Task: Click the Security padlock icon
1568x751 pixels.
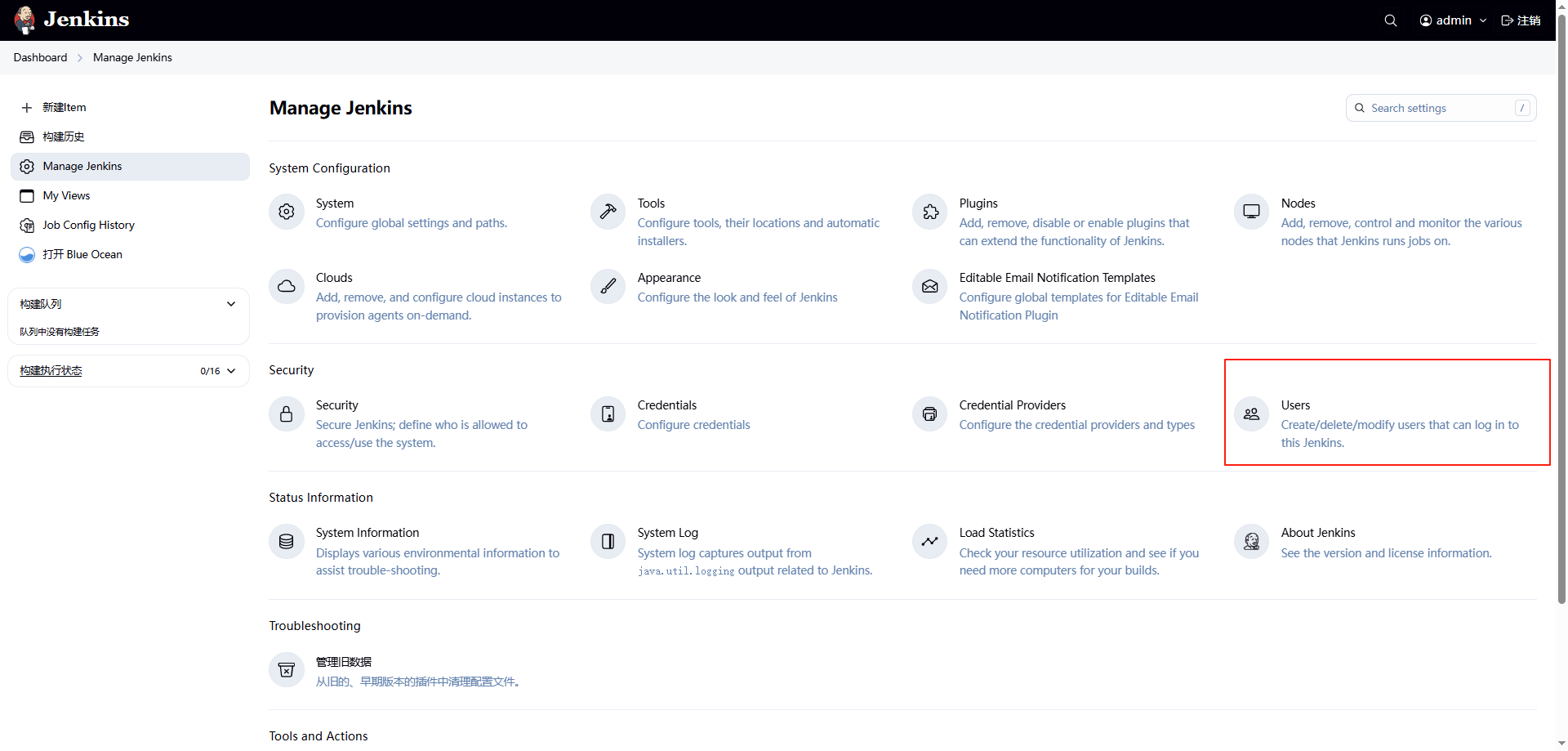Action: click(286, 414)
